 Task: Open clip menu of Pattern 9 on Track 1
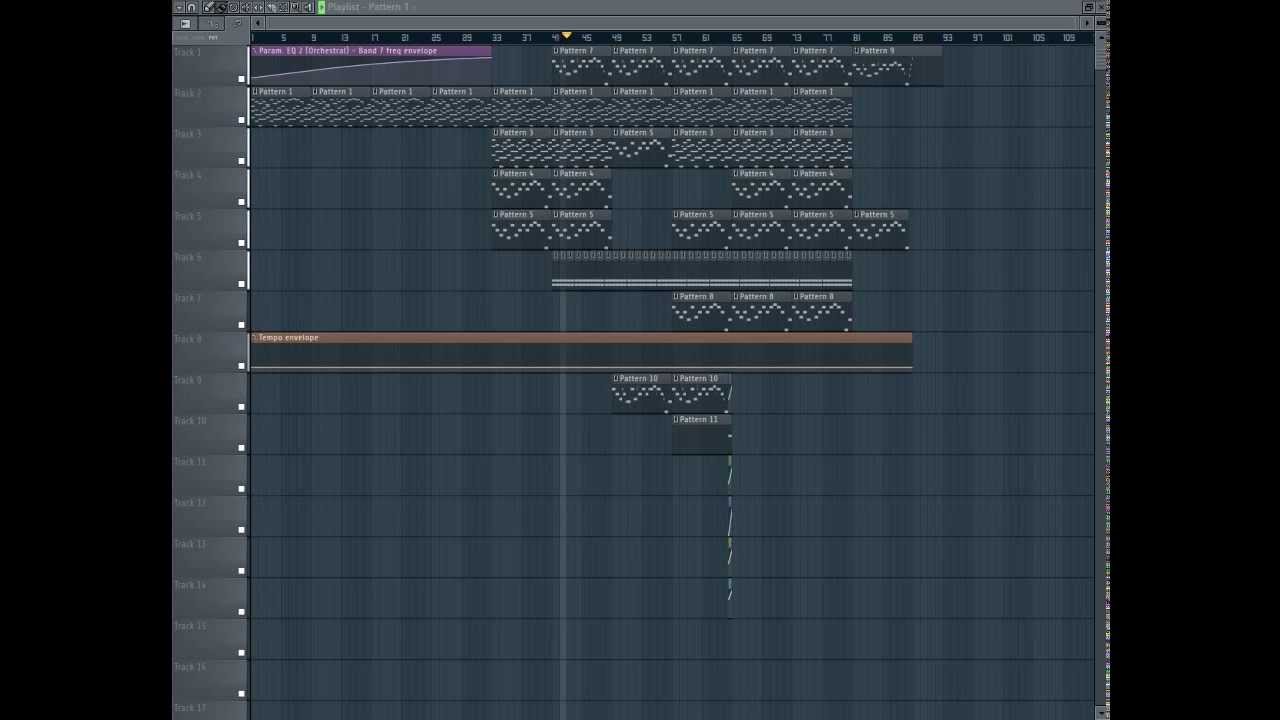856,51
